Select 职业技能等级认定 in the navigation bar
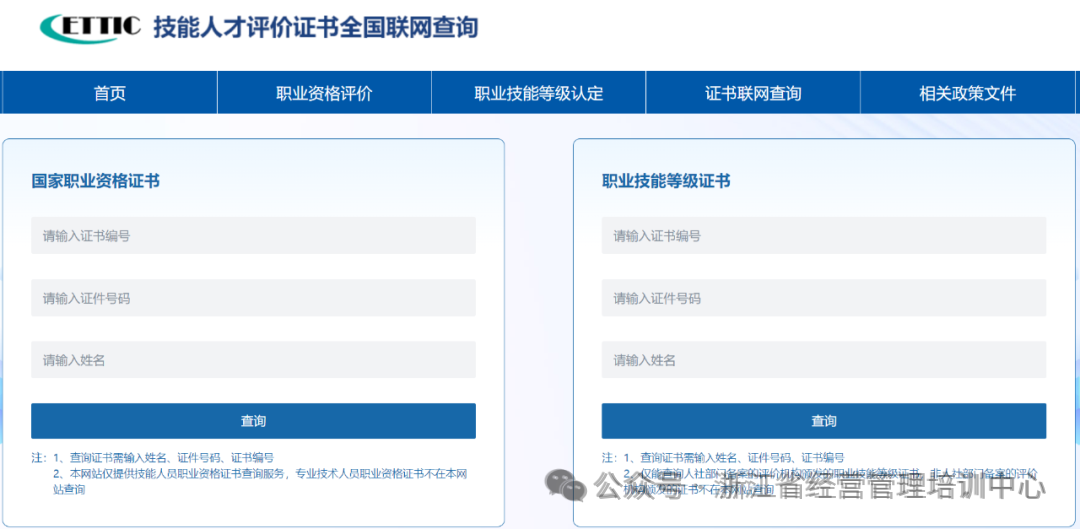The height and width of the screenshot is (529, 1080). (x=538, y=93)
